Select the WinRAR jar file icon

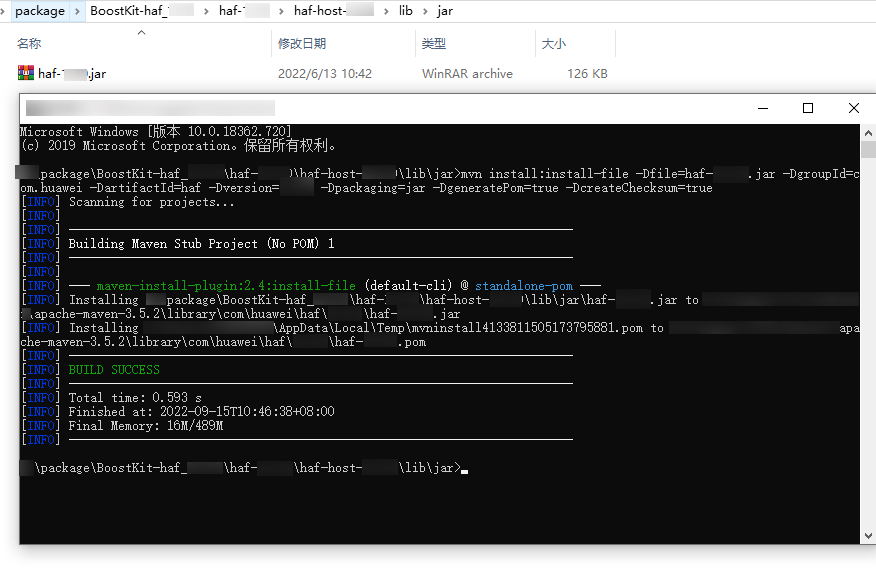tap(26, 73)
